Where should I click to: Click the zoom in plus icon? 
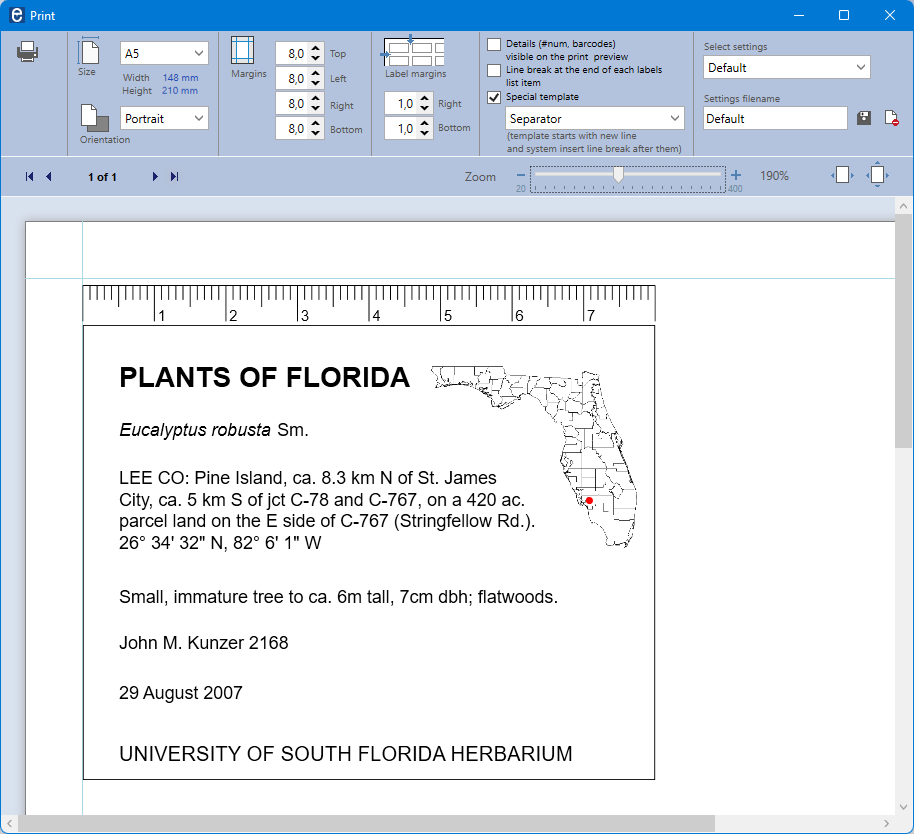[x=736, y=175]
